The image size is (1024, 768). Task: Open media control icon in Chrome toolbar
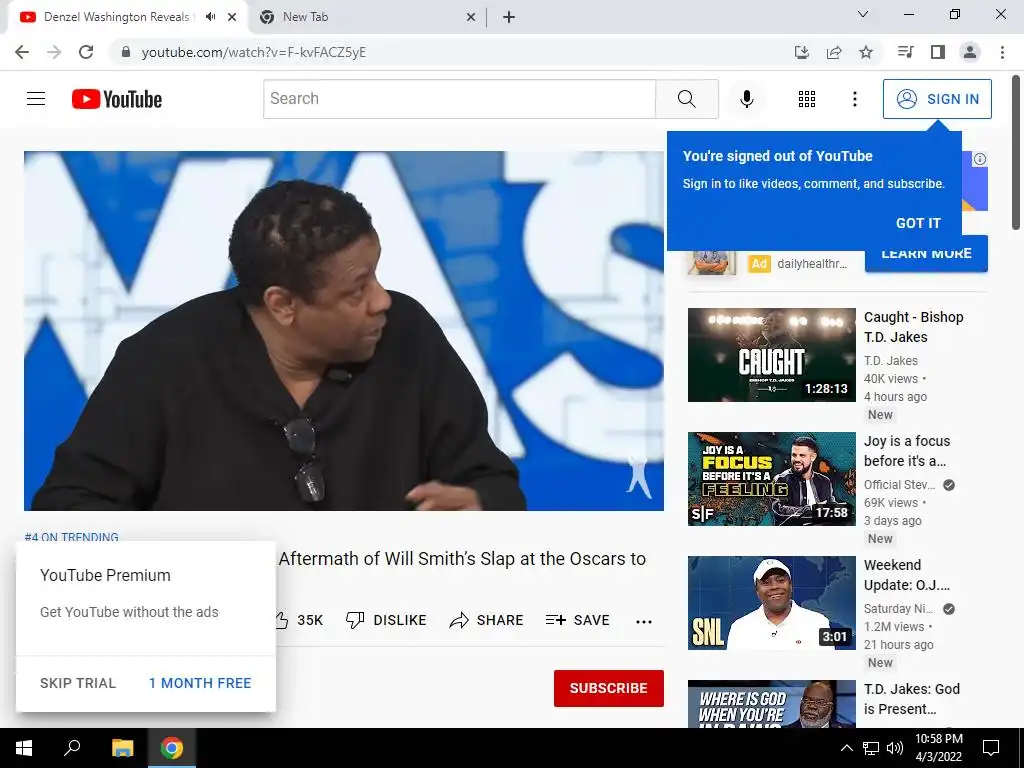coord(905,52)
